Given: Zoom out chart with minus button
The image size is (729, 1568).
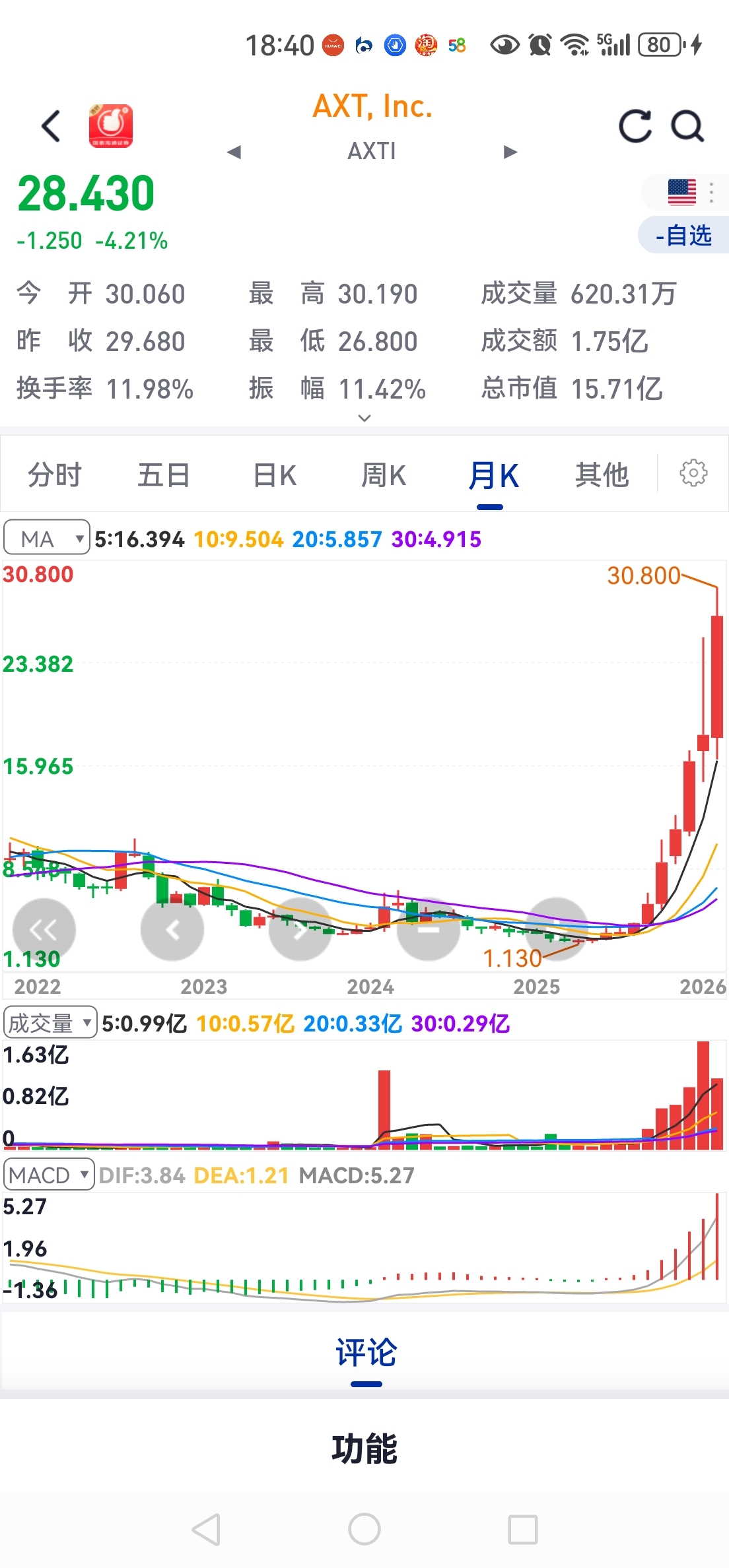Looking at the screenshot, I should click(x=429, y=929).
